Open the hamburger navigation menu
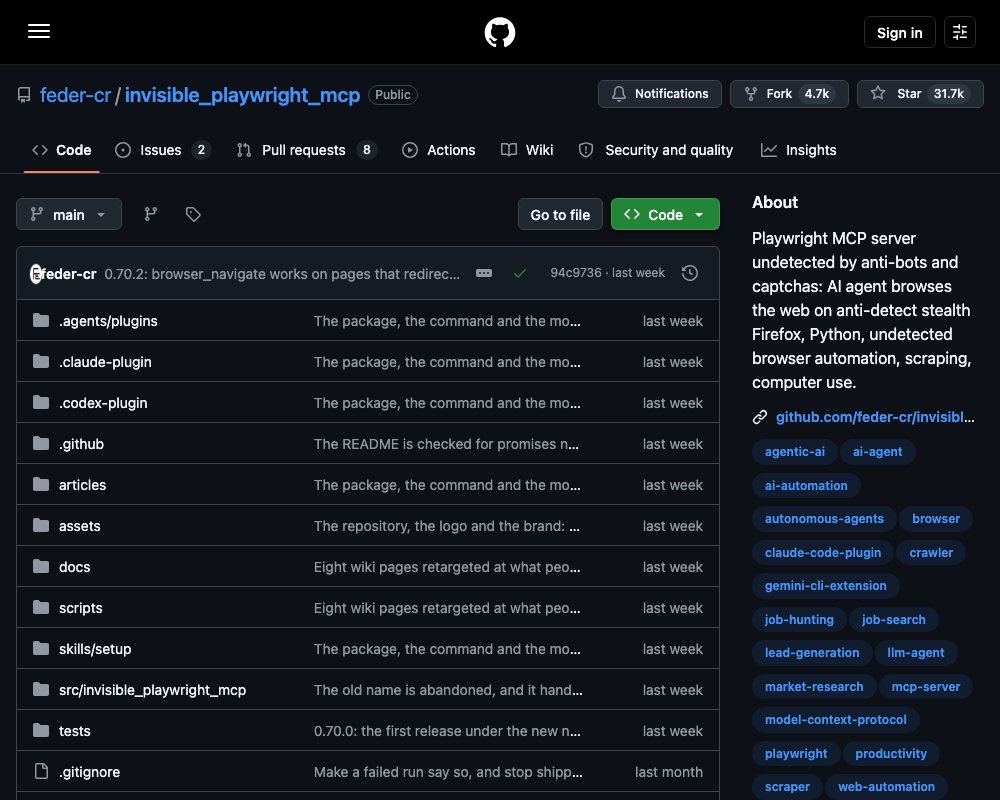The image size is (1000, 800). tap(39, 31)
